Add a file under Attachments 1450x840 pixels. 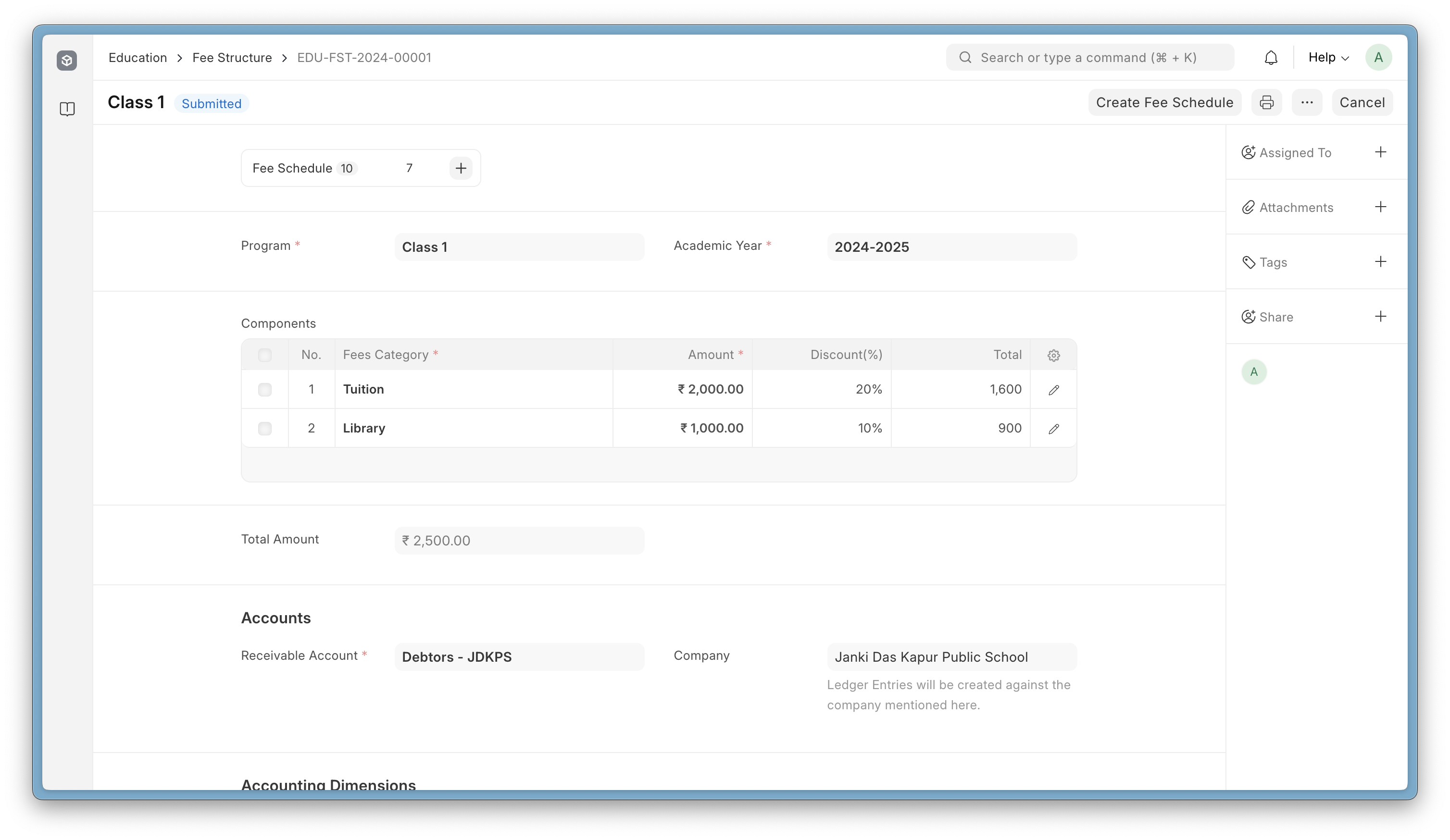1380,207
